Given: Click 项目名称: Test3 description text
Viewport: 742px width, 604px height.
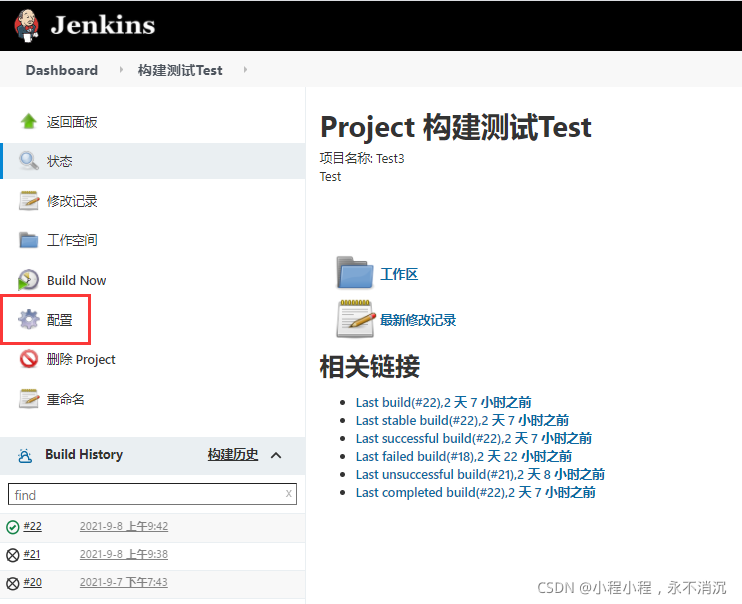Looking at the screenshot, I should click(x=362, y=158).
